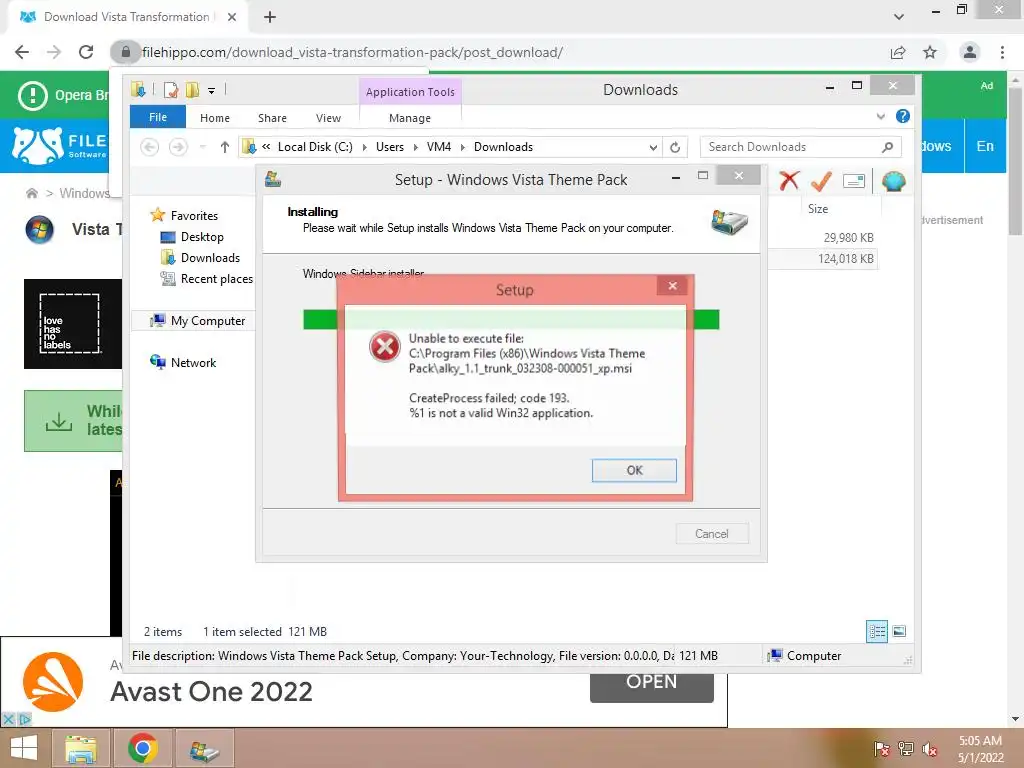Image resolution: width=1024 pixels, height=768 pixels.
Task: Click the Chrome address bar URL
Action: tap(352, 52)
